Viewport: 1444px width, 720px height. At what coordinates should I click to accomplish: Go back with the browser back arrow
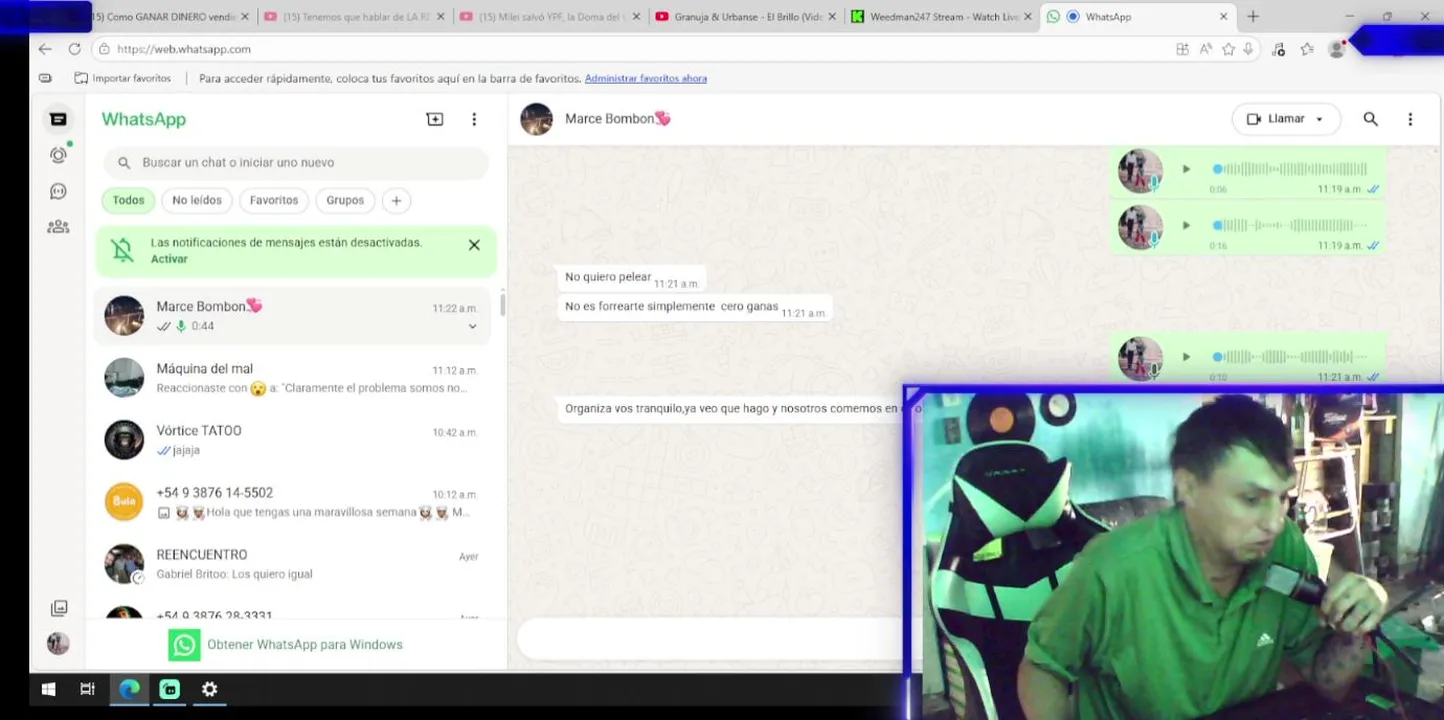tap(45, 49)
